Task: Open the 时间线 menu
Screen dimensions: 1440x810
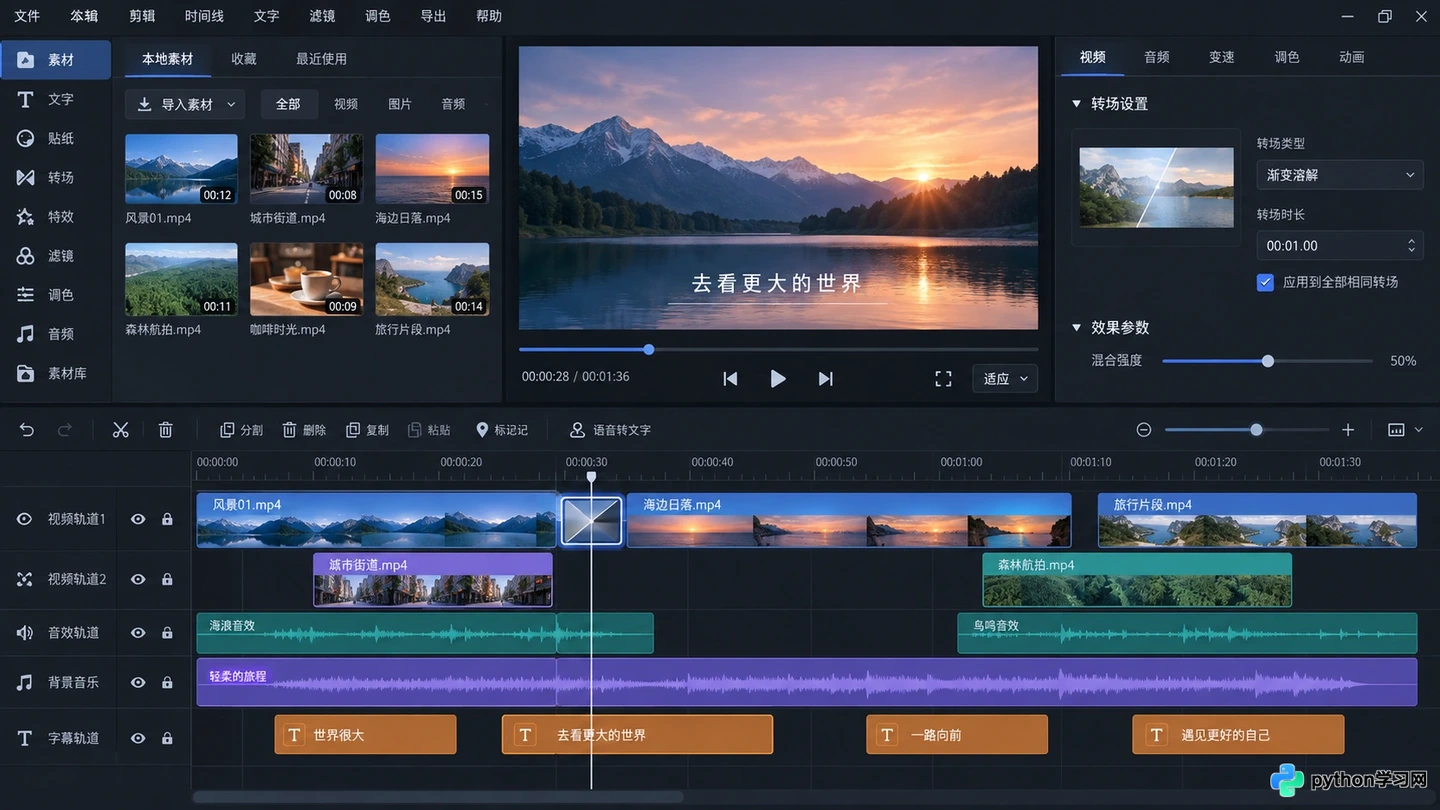Action: point(204,16)
